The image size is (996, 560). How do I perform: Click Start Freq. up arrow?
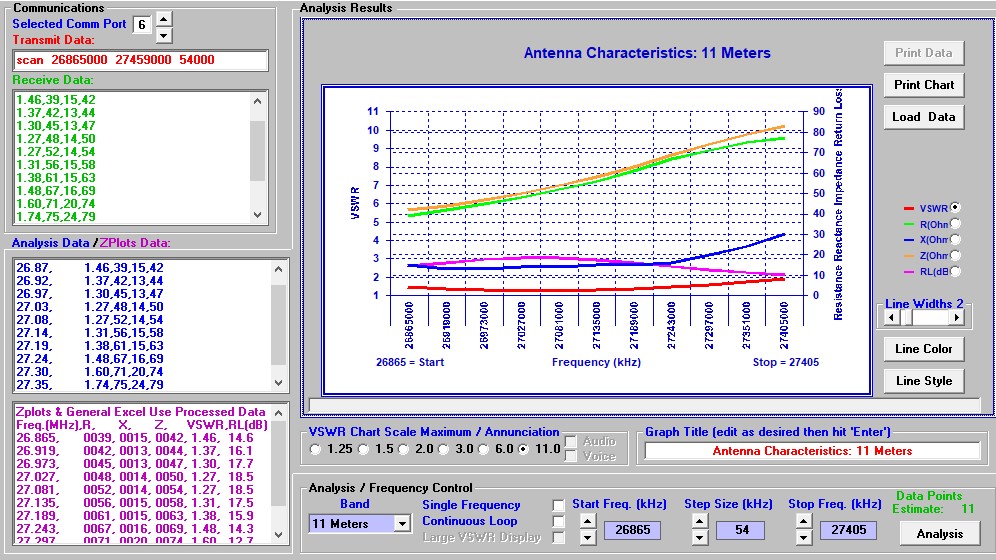pyautogui.click(x=587, y=520)
